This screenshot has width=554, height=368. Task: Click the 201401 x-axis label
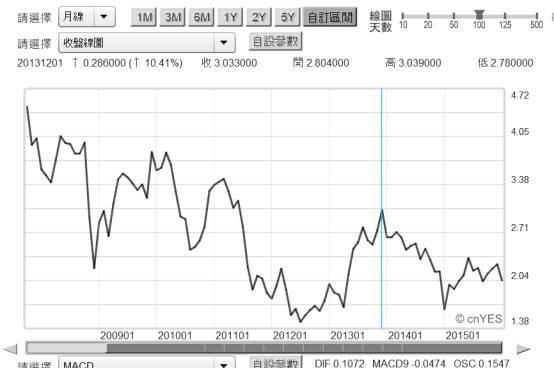pos(405,336)
